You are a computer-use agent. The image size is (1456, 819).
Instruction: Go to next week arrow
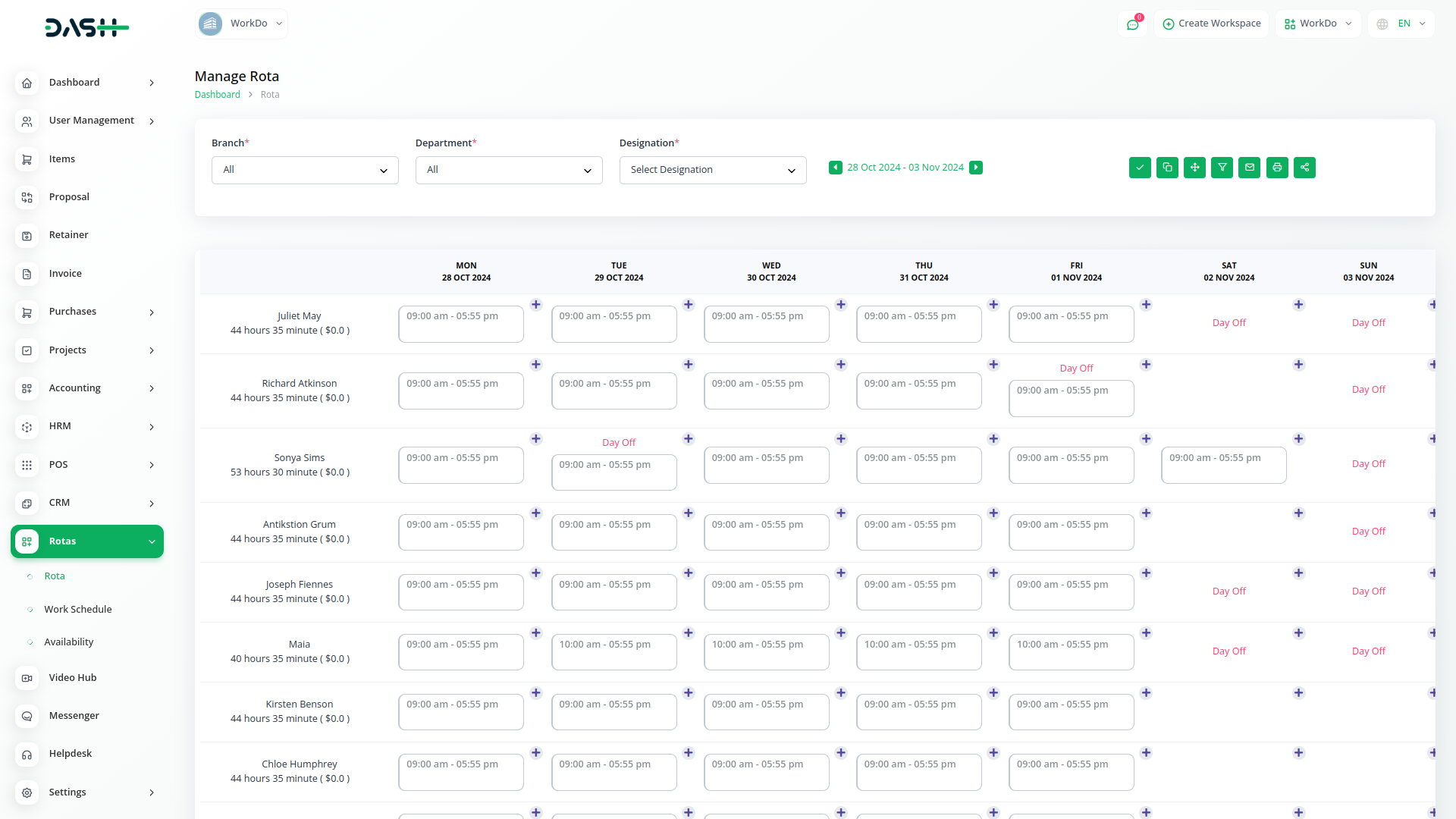[976, 168]
